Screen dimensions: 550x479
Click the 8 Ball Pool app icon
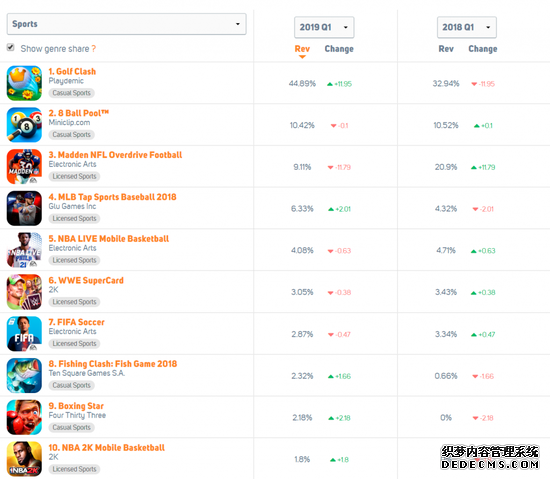(x=24, y=125)
